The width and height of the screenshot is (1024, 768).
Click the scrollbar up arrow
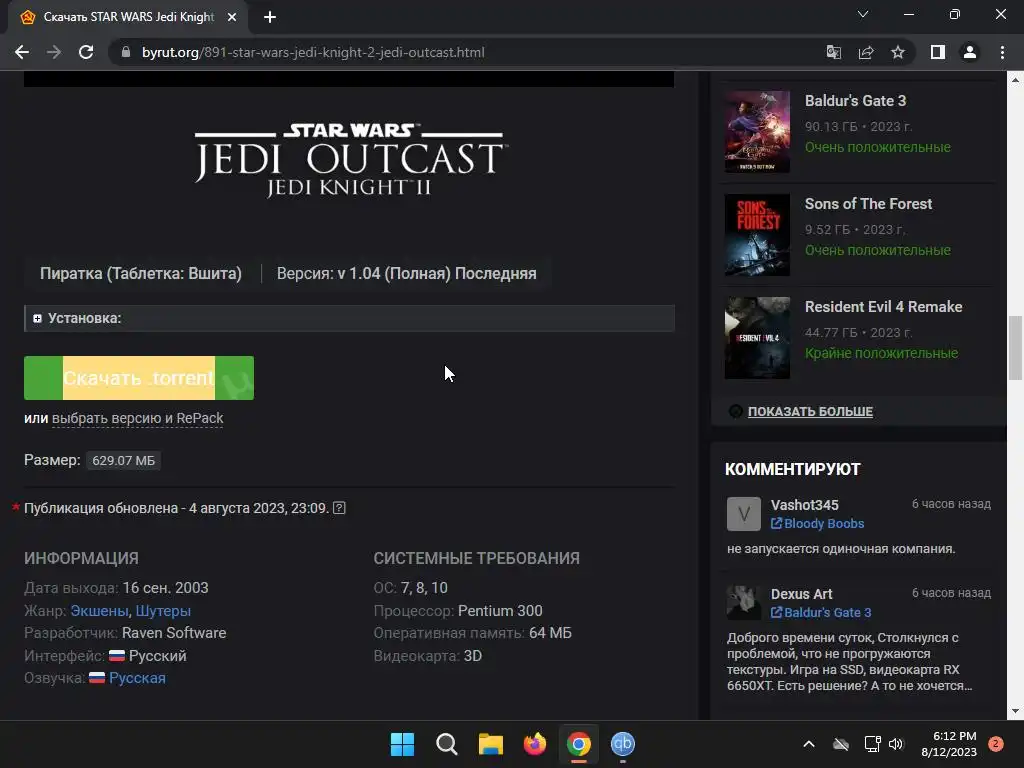[1015, 80]
